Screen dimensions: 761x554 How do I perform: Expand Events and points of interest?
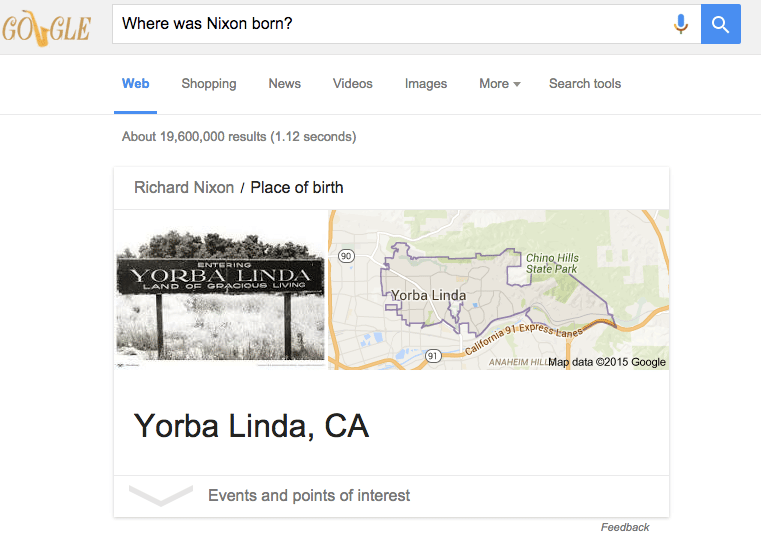(x=309, y=496)
